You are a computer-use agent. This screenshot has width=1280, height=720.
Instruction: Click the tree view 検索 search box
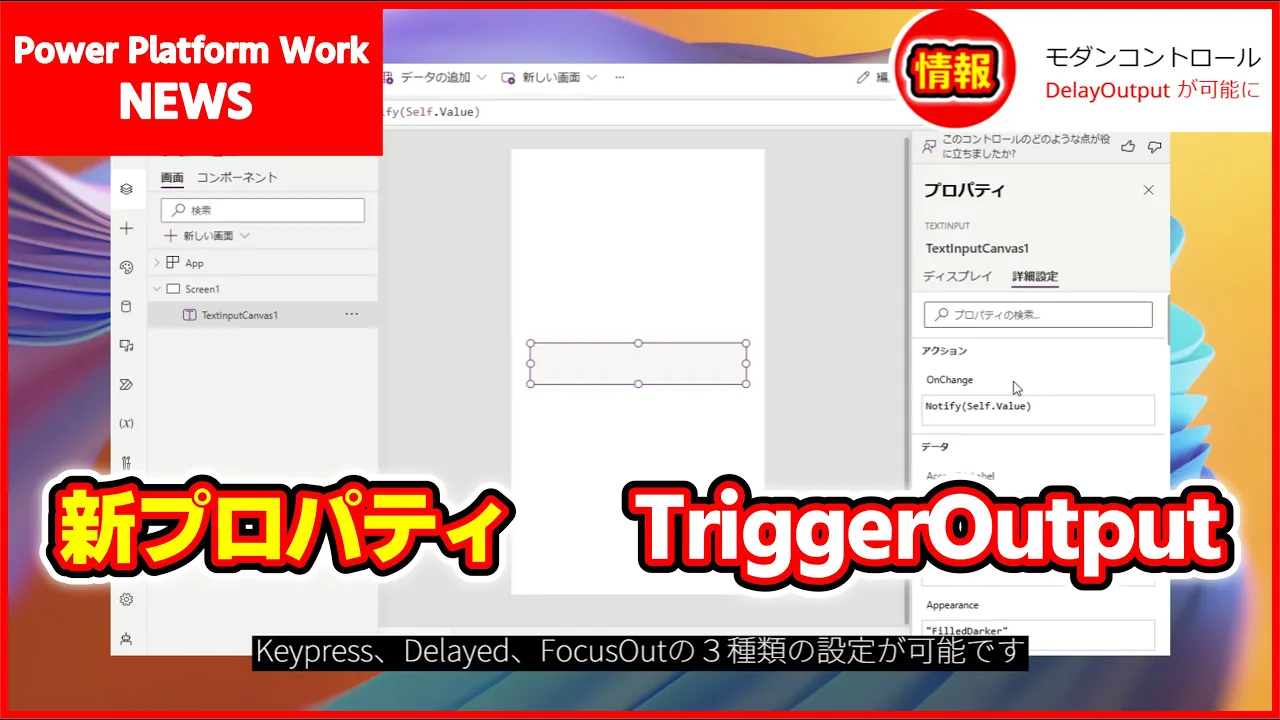click(263, 210)
